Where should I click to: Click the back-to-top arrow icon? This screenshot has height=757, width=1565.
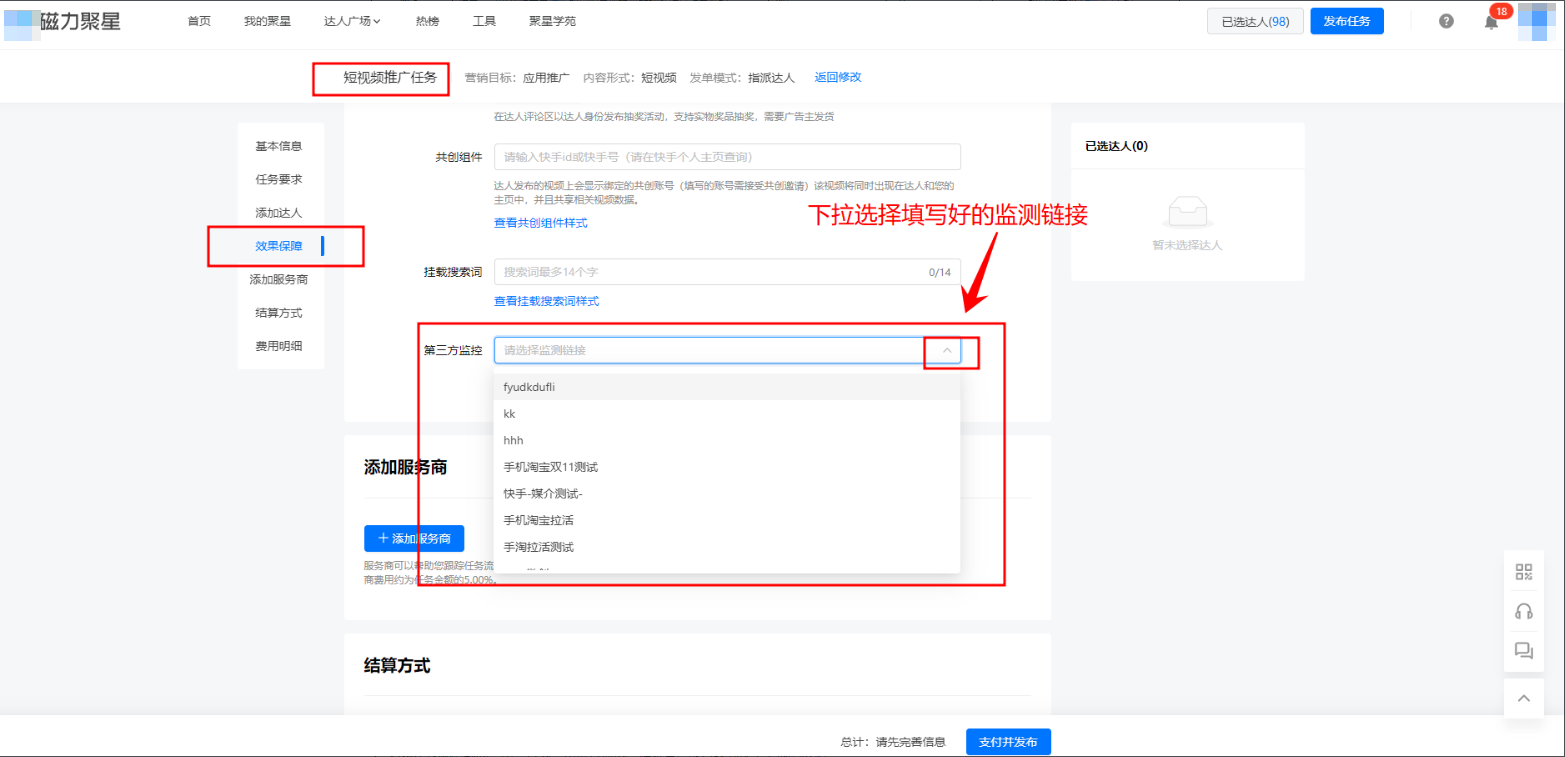(1524, 698)
